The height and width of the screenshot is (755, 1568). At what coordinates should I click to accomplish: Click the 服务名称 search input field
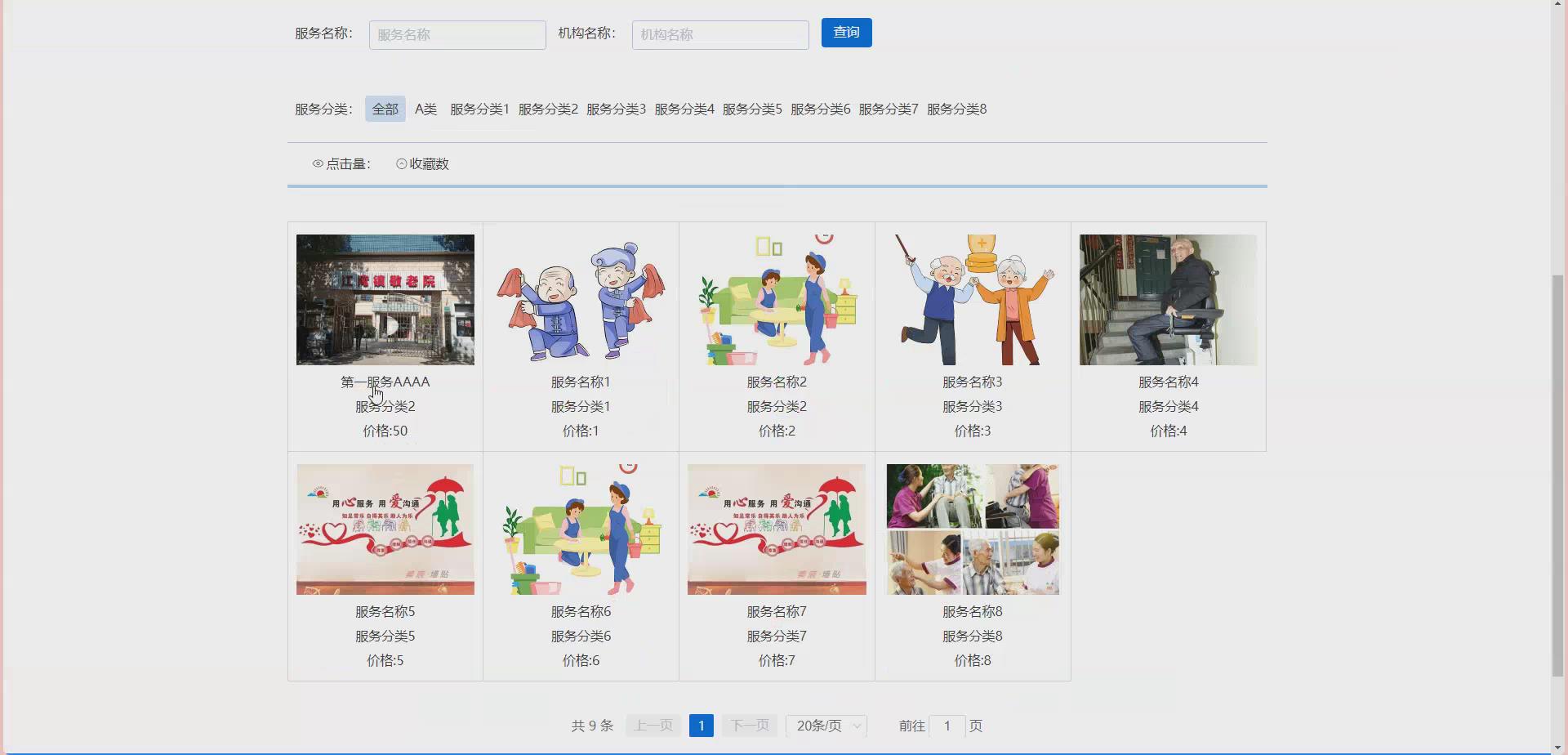(457, 34)
